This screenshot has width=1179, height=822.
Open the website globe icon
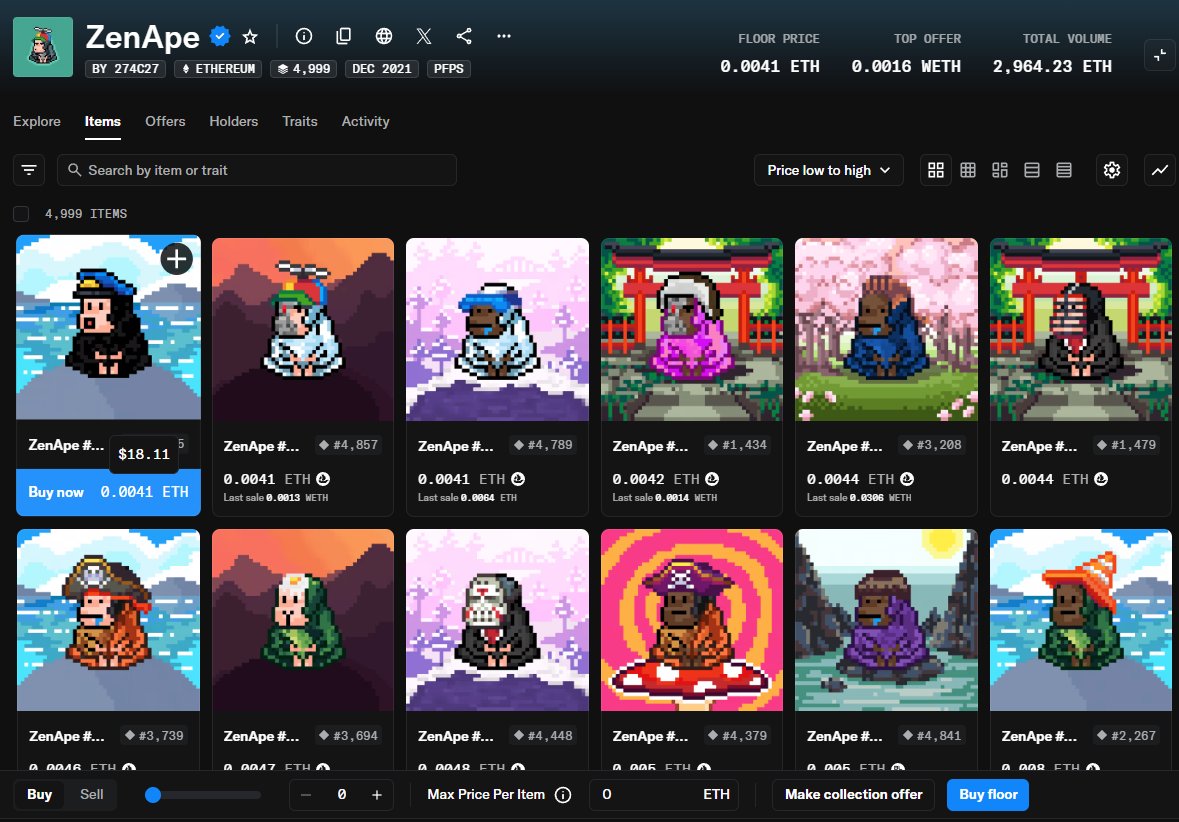(383, 36)
